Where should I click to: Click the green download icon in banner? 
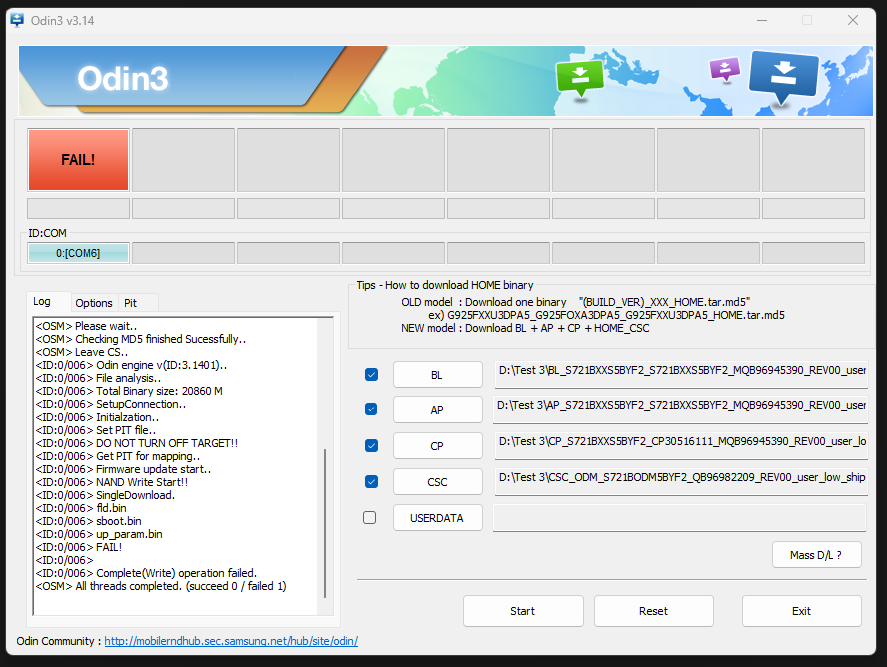pos(580,77)
